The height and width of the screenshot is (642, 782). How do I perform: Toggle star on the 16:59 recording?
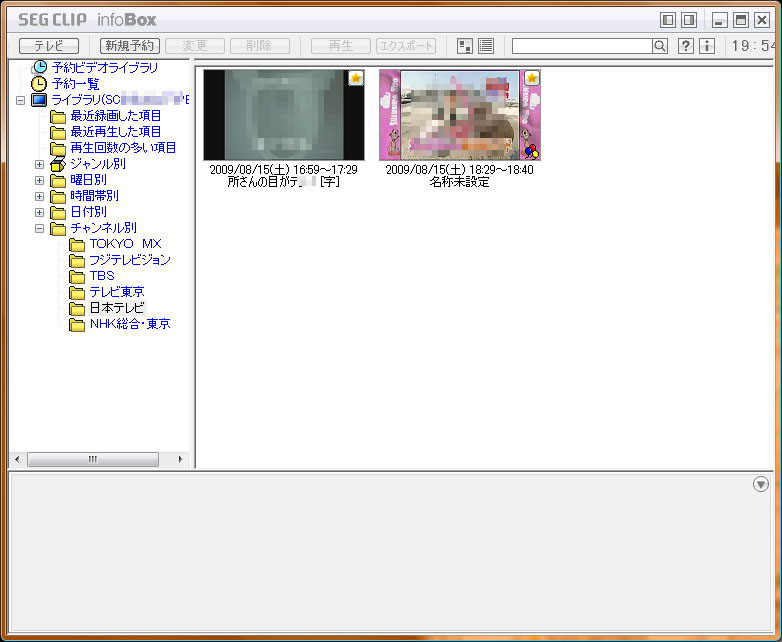pos(356,78)
